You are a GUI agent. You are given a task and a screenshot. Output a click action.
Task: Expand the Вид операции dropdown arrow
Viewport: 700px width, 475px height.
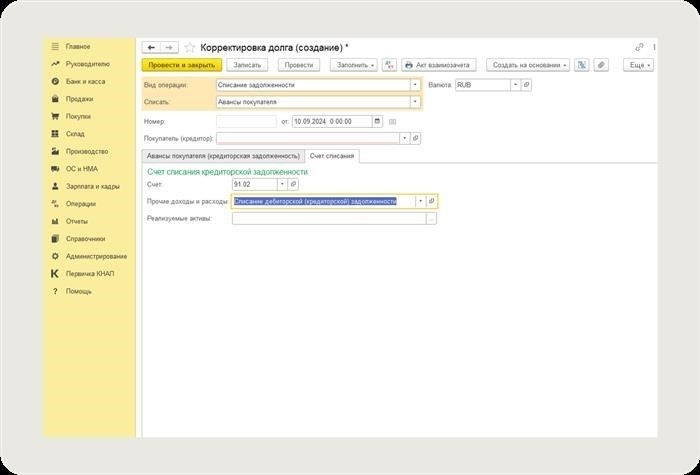(415, 85)
